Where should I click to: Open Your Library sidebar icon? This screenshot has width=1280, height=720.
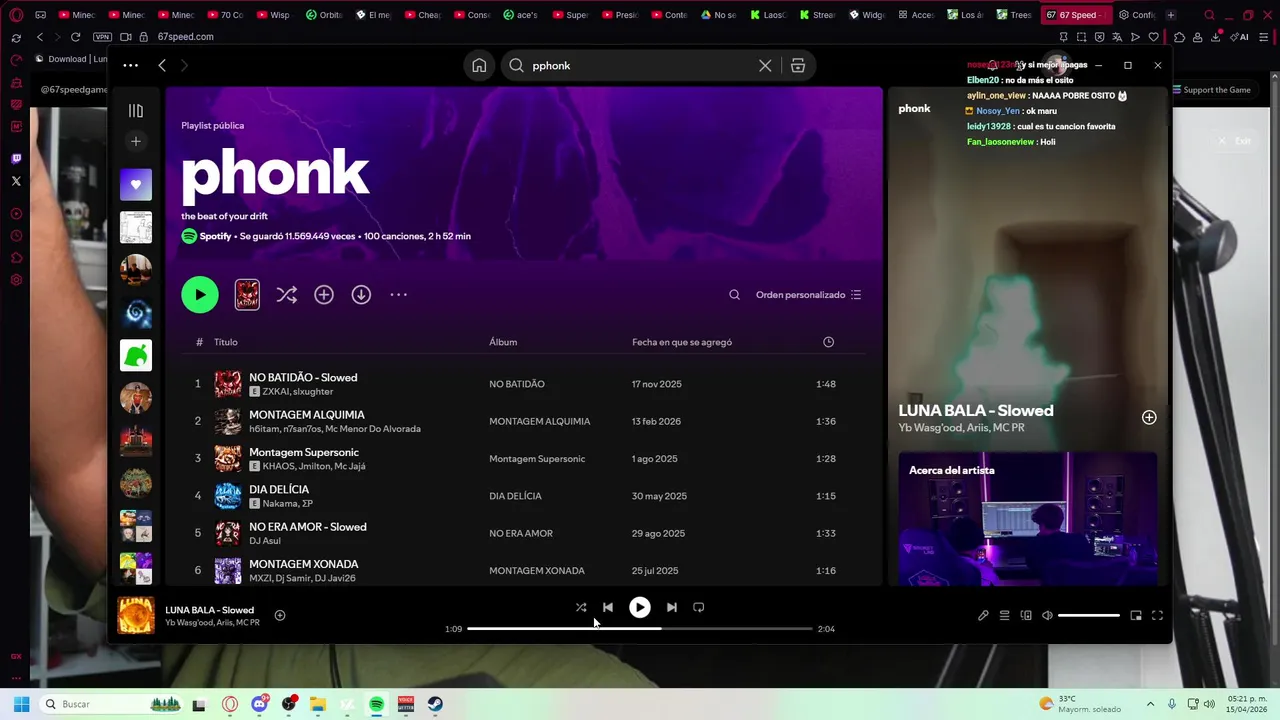pyautogui.click(x=136, y=111)
